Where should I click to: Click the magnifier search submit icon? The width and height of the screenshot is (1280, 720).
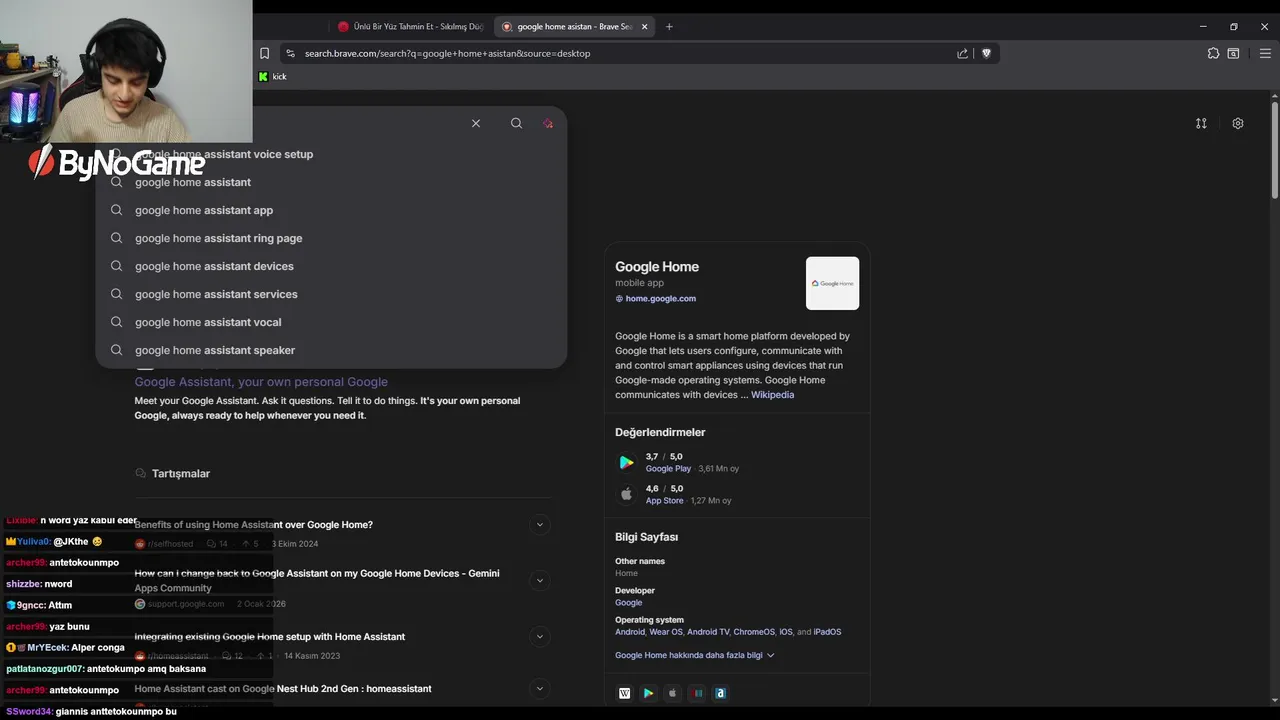tap(516, 123)
